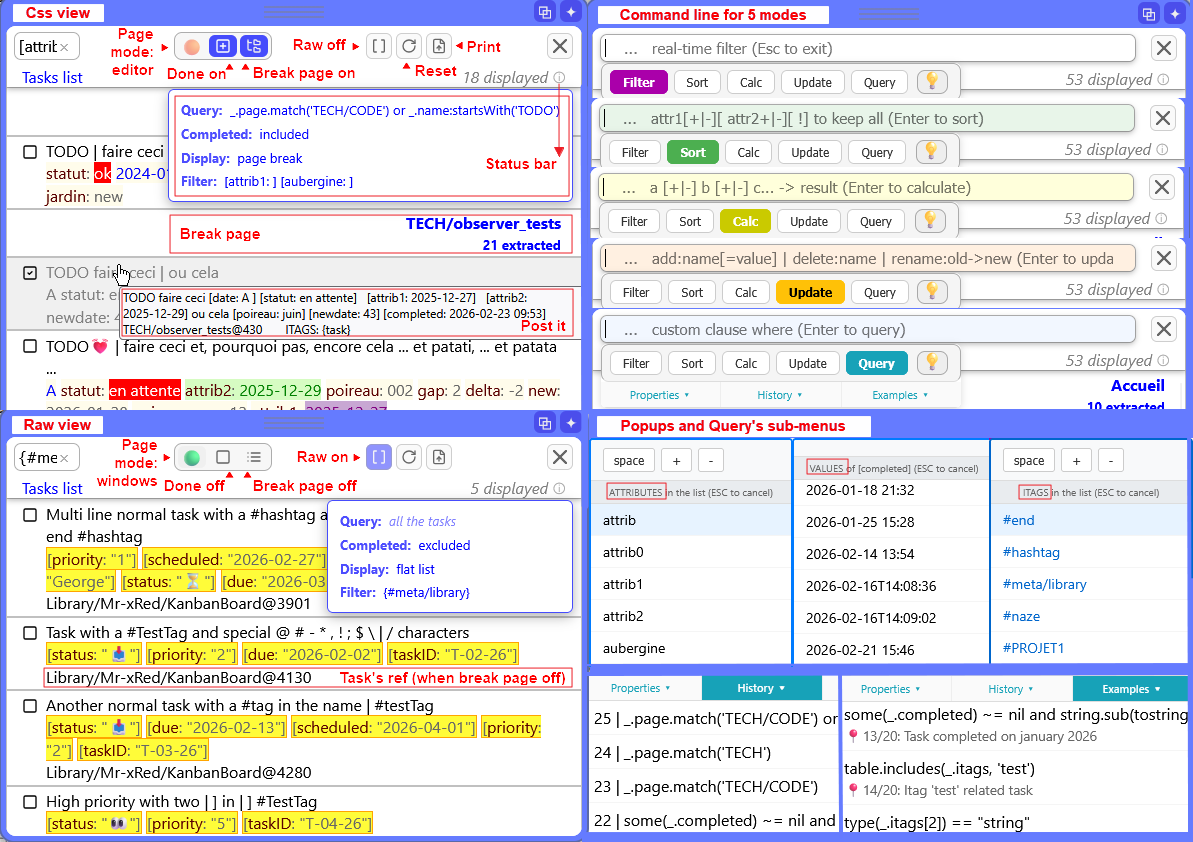
Task: Click the purple highlighted Filter button
Action: 638,83
